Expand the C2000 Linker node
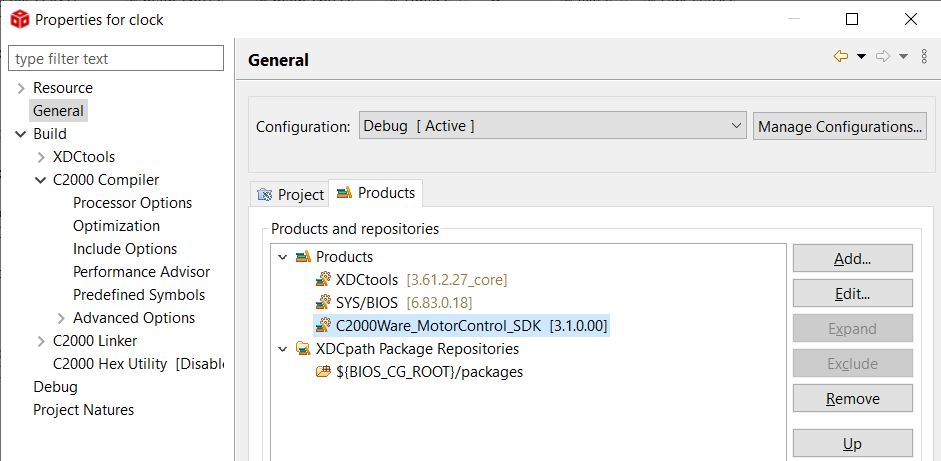This screenshot has height=461, width=941. [41, 341]
